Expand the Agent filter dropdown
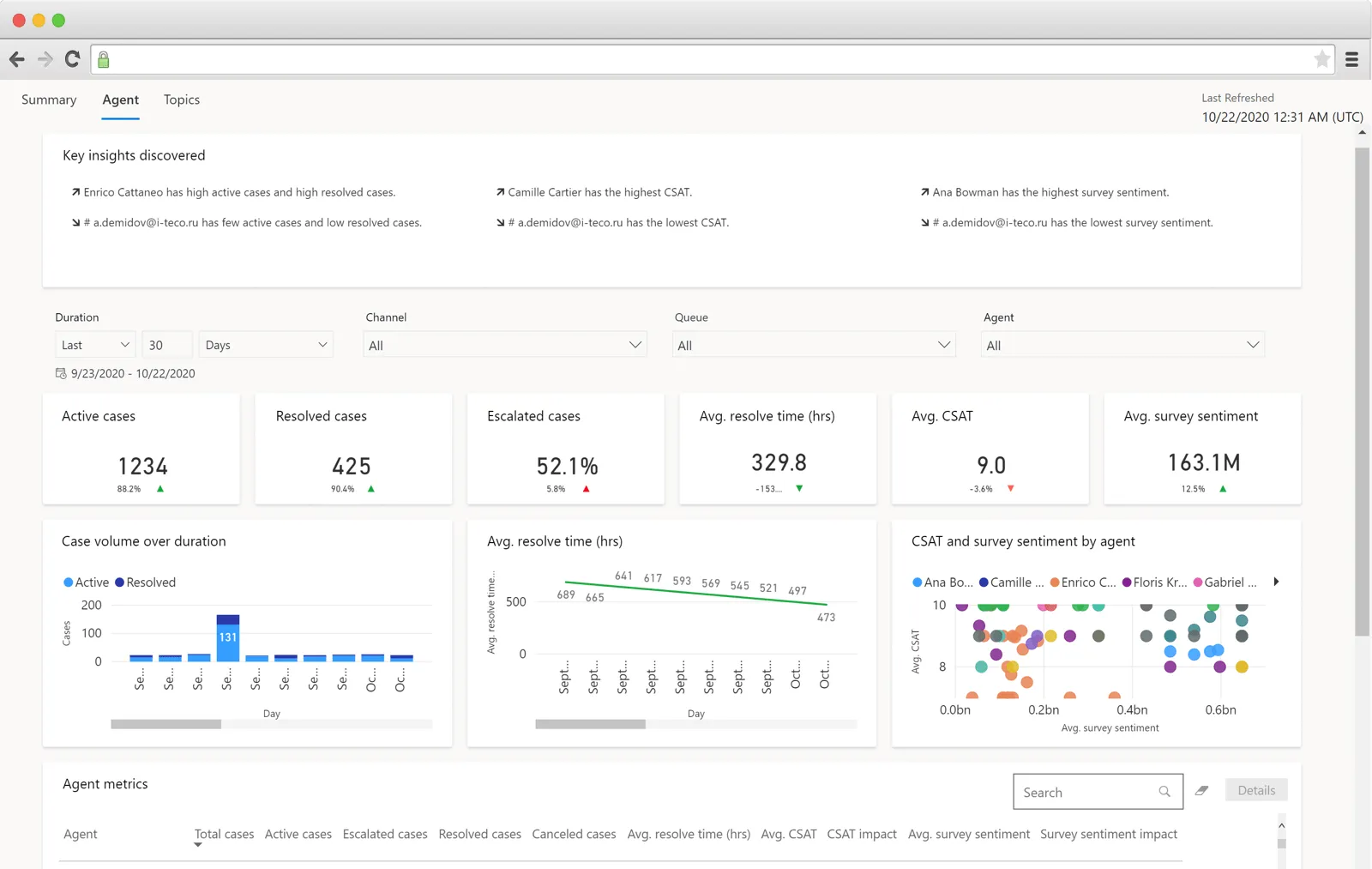 (1122, 345)
